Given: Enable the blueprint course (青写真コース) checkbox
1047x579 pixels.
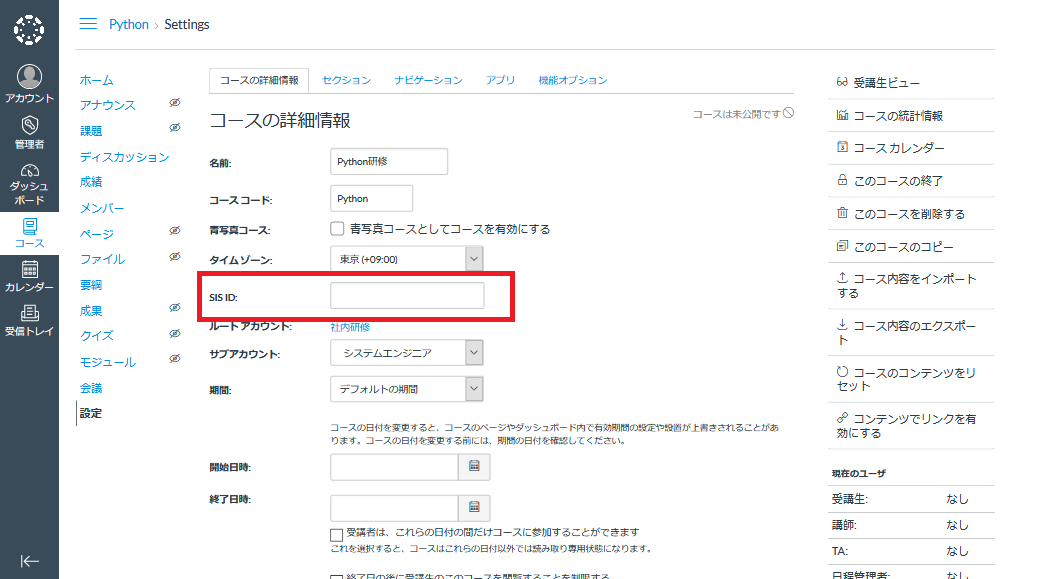Looking at the screenshot, I should (338, 229).
